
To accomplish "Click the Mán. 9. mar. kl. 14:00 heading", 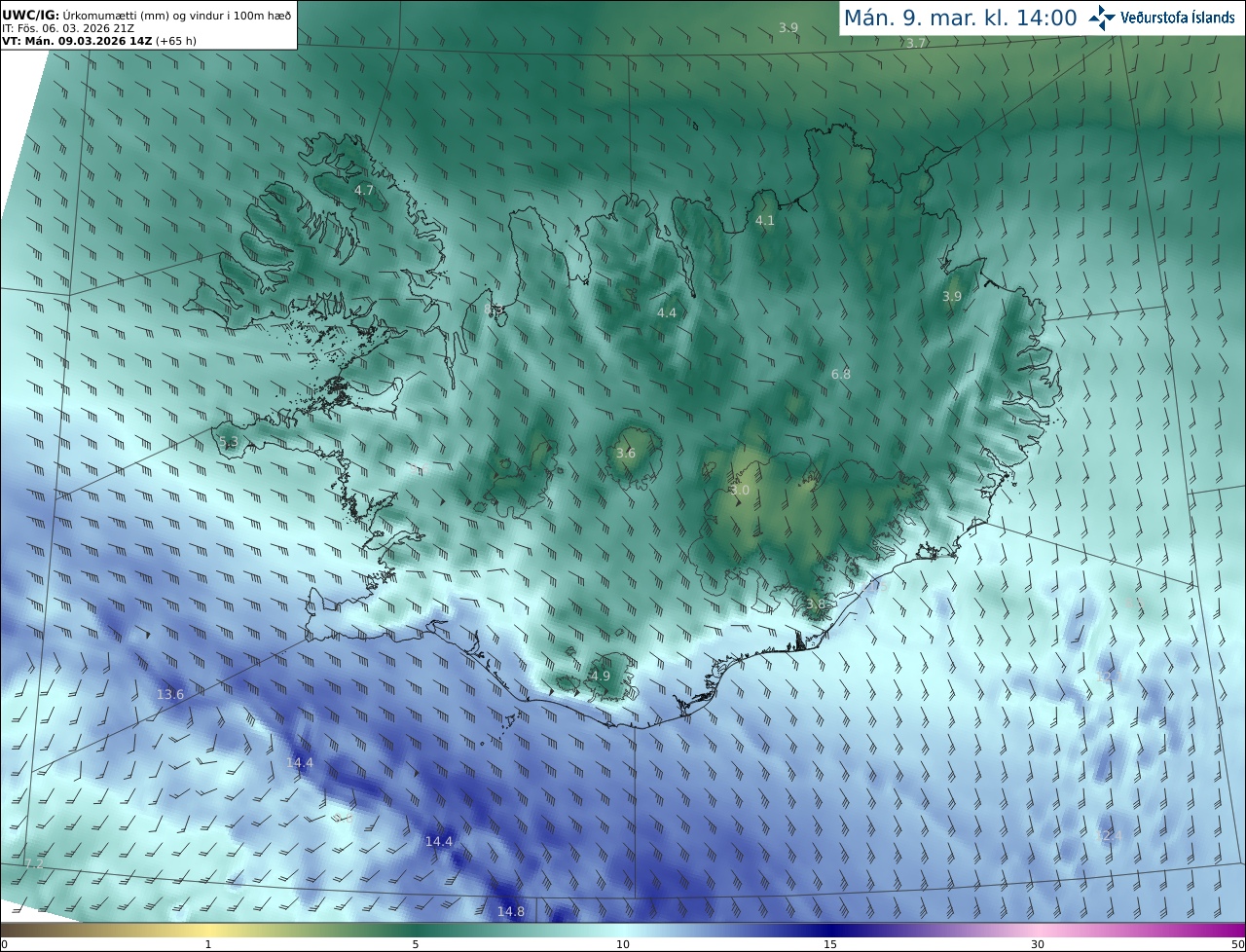I will pyautogui.click(x=960, y=18).
